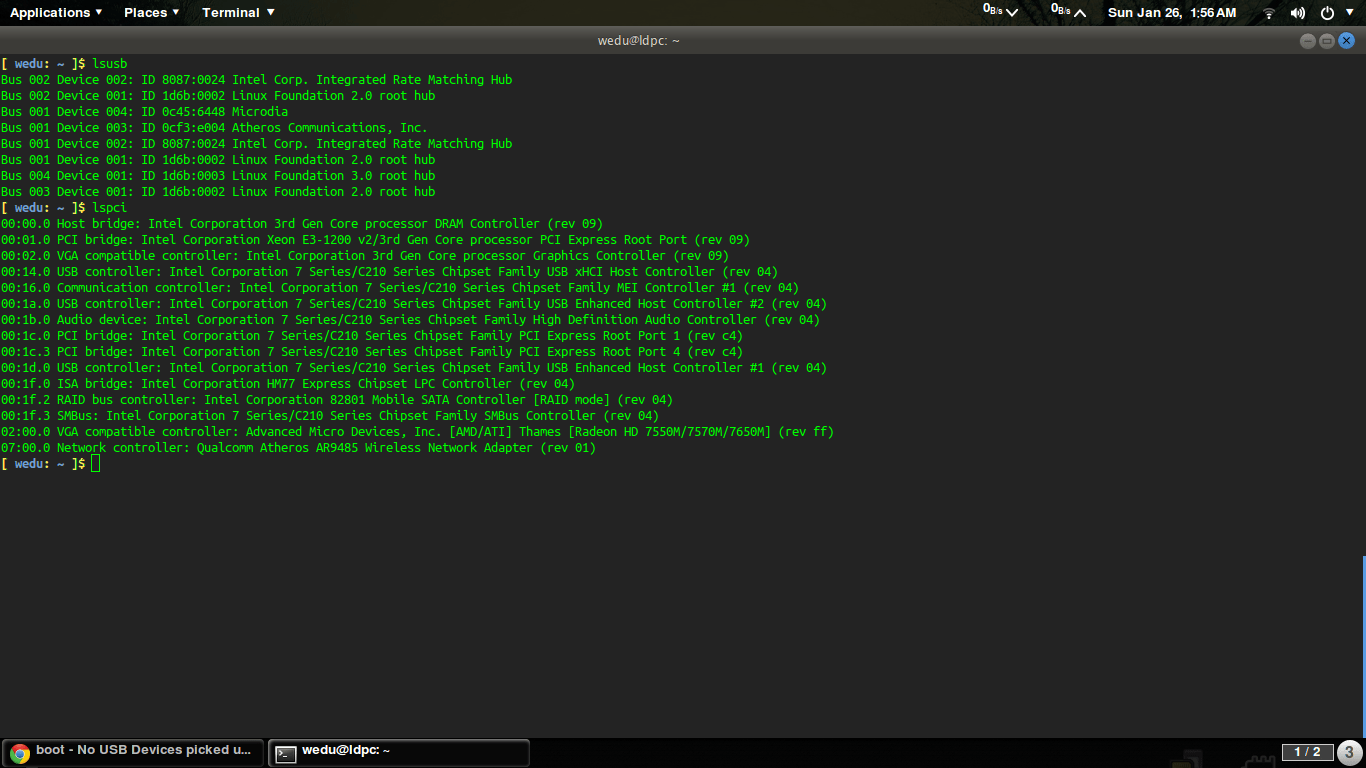1366x768 pixels.
Task: Click the 'lsusb' command text
Action: click(110, 64)
